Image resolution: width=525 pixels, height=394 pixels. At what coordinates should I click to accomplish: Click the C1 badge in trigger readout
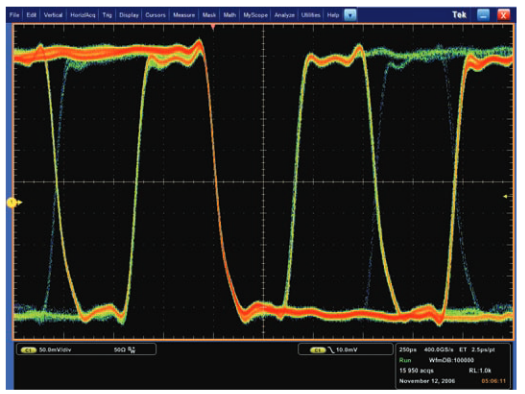coord(318,350)
